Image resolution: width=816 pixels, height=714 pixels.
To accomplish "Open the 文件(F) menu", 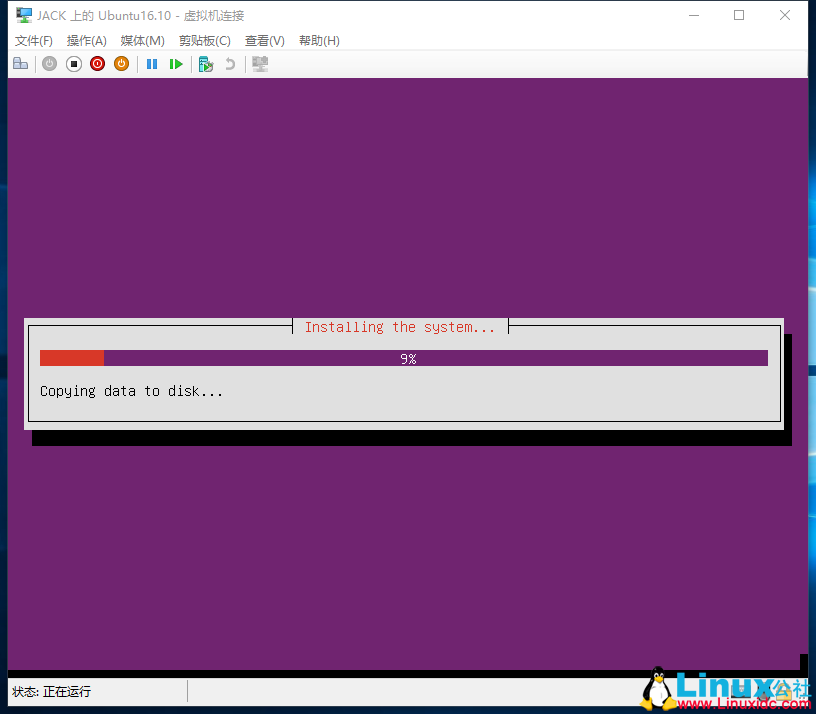I will coord(33,40).
